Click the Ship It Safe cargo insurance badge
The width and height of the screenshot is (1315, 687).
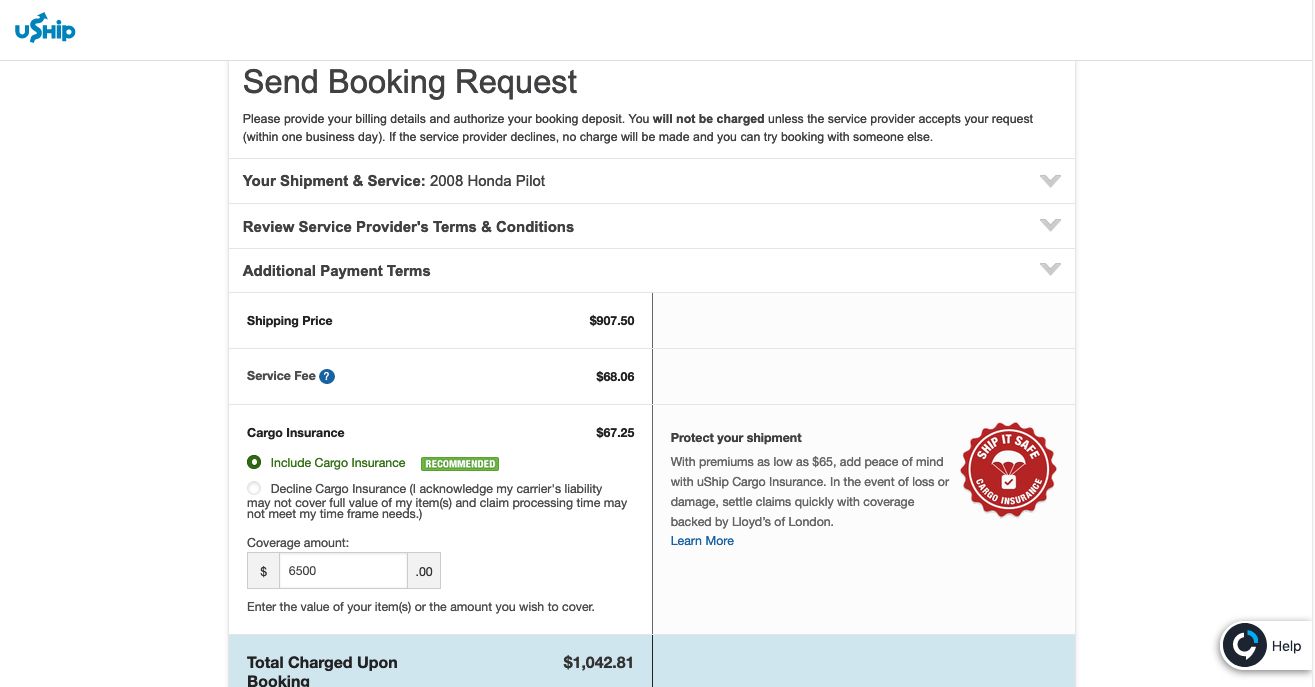[1008, 470]
